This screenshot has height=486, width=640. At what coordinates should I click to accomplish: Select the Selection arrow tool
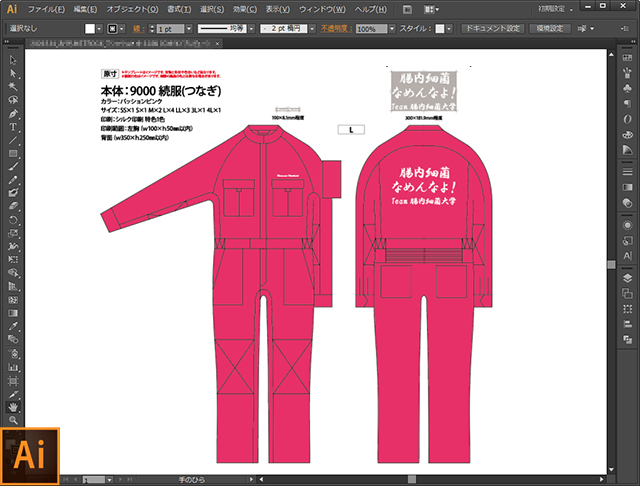pos(14,60)
